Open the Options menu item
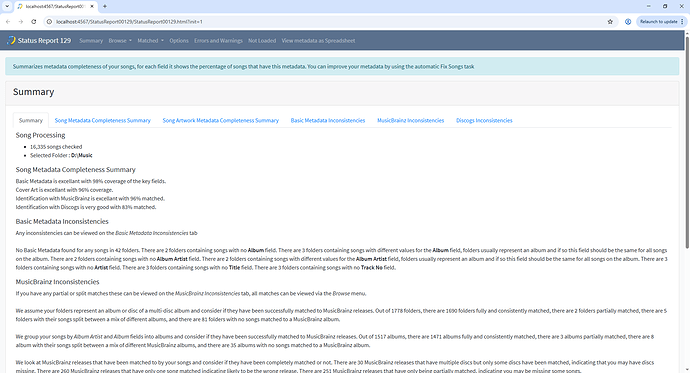 179,40
